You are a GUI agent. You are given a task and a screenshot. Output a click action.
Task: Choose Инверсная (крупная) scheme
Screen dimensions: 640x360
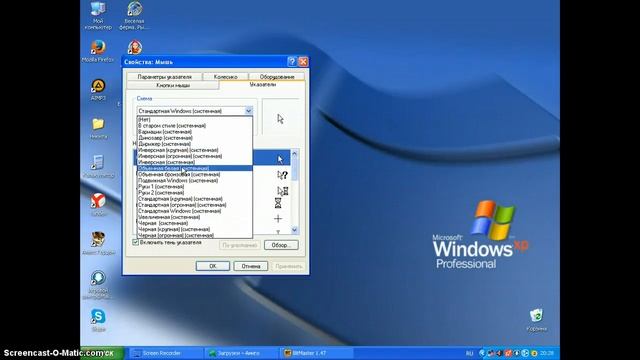tap(195, 150)
